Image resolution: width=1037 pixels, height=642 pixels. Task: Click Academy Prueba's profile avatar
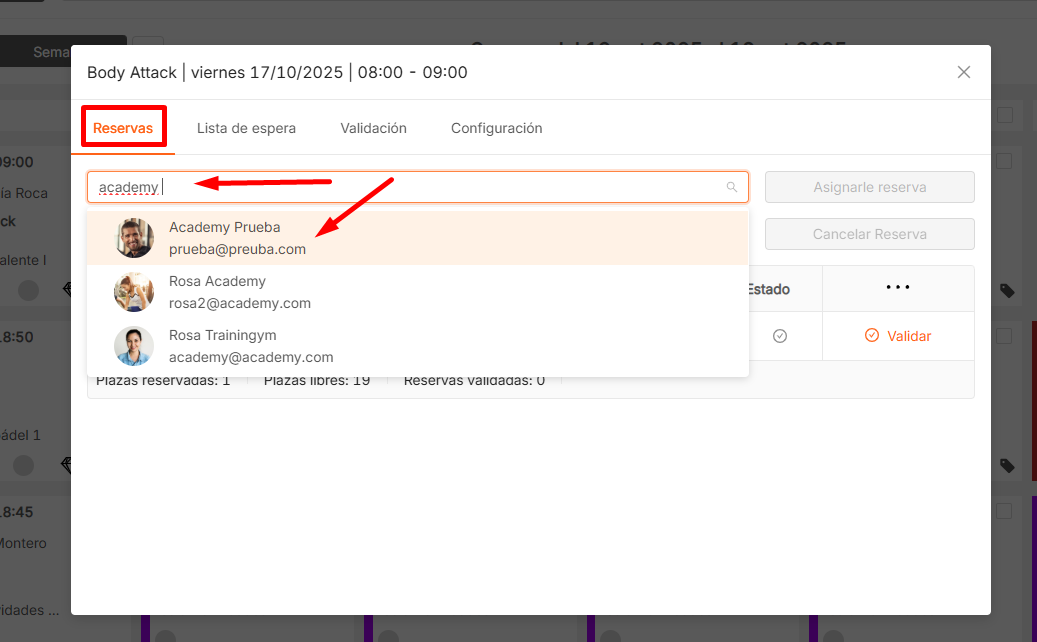click(134, 238)
